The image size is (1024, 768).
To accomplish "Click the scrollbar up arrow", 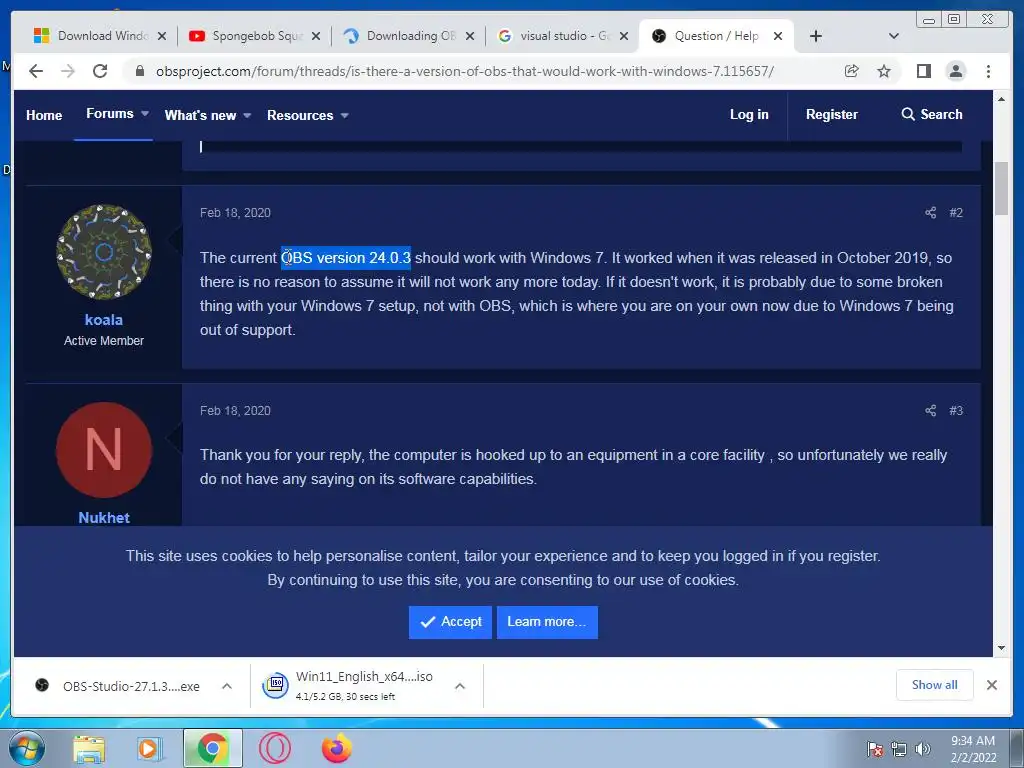I will pos(1001,99).
